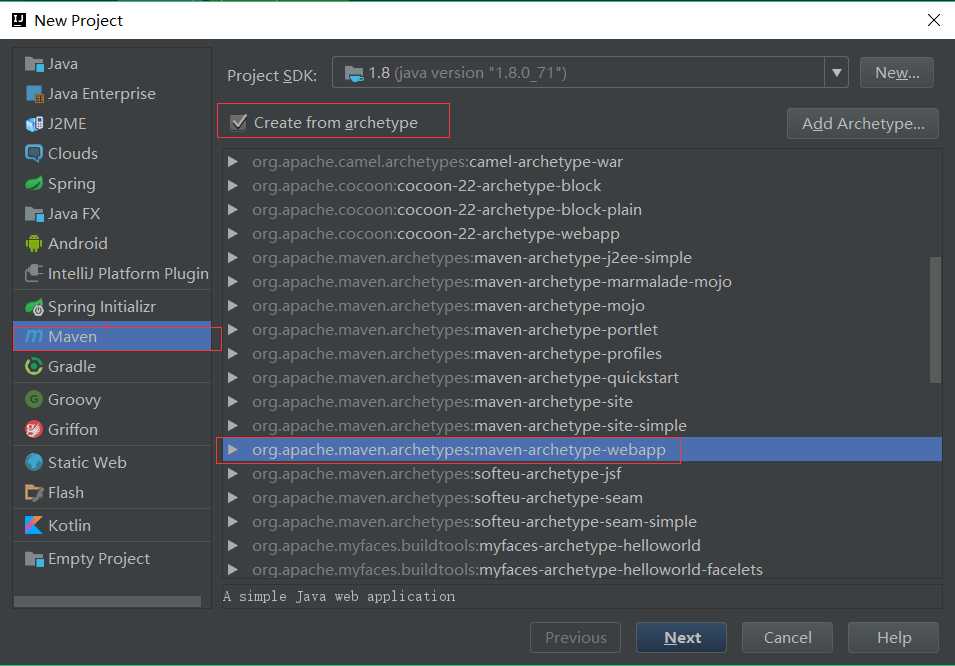955x666 pixels.
Task: Select maven-archetype-profiles row text
Action: pos(457,354)
